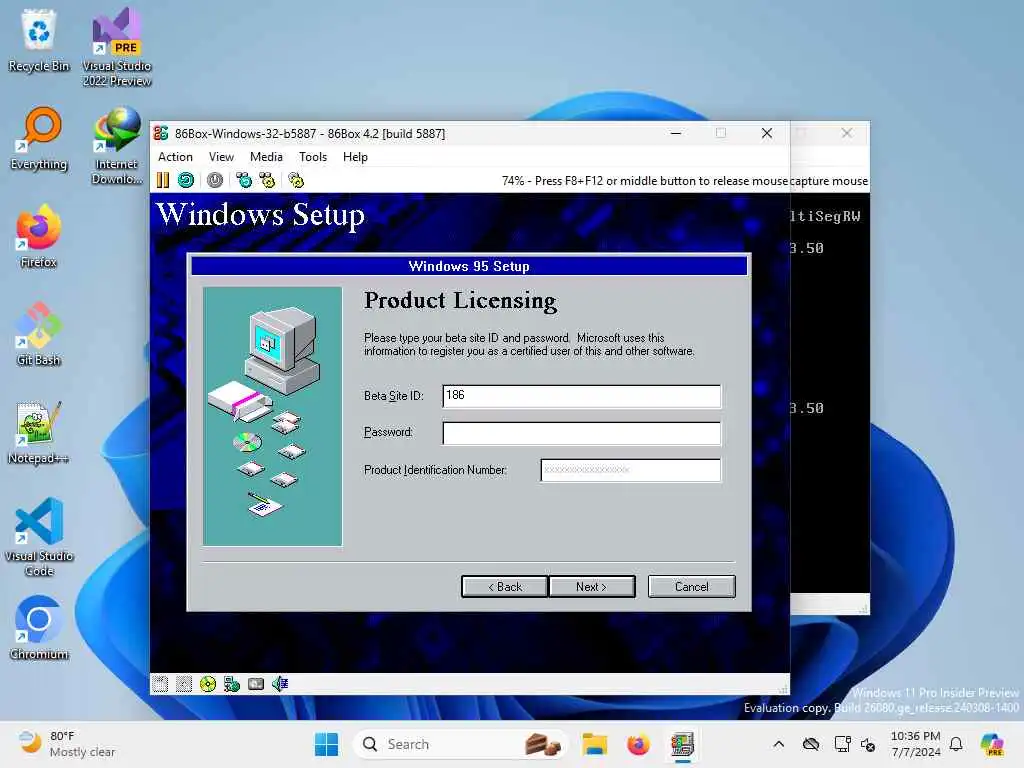Open weather widget showing 80°F
1024x768 pixels.
tap(67, 744)
